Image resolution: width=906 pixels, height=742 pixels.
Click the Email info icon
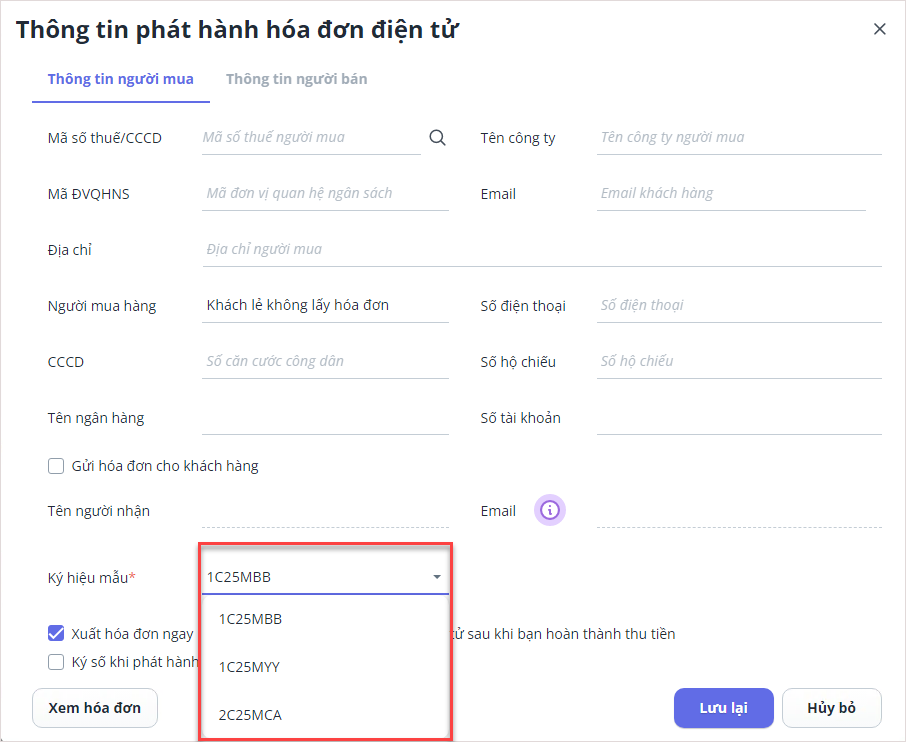click(549, 511)
